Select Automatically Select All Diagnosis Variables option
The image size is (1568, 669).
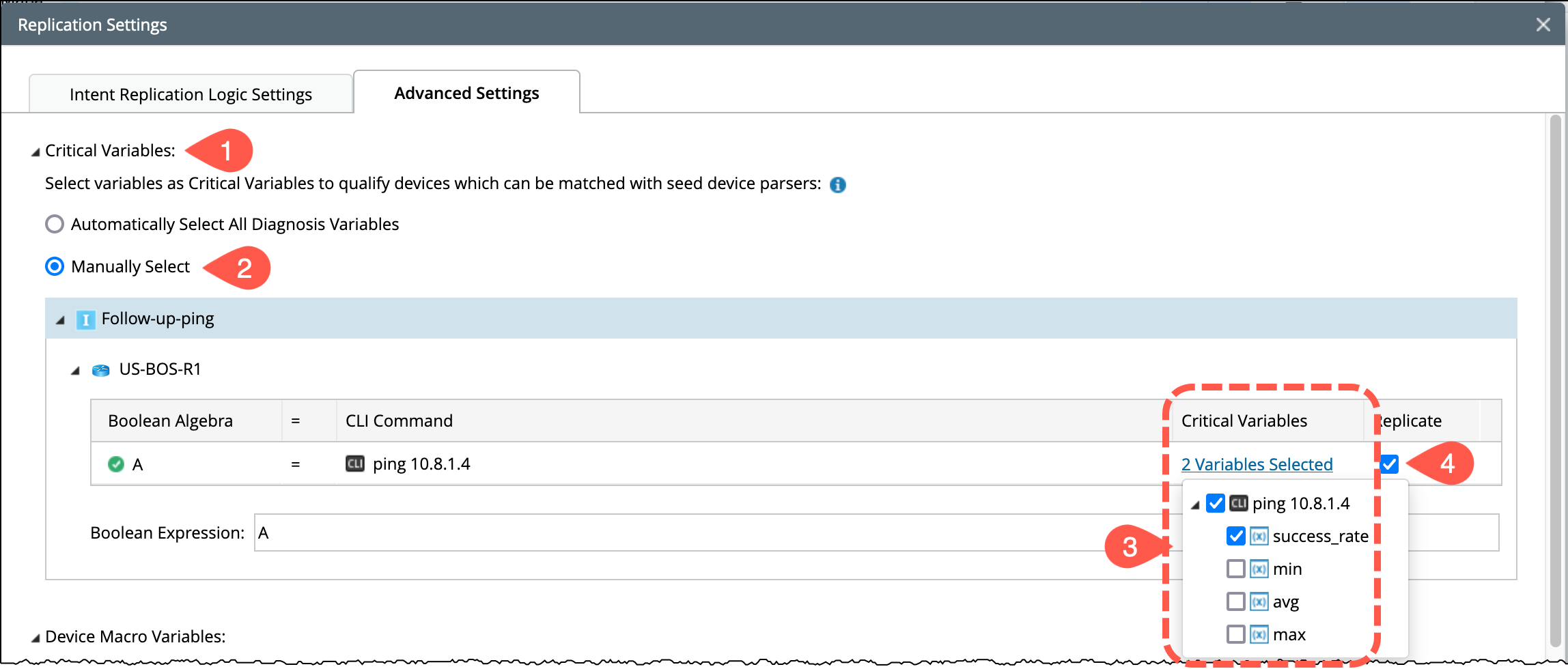55,225
